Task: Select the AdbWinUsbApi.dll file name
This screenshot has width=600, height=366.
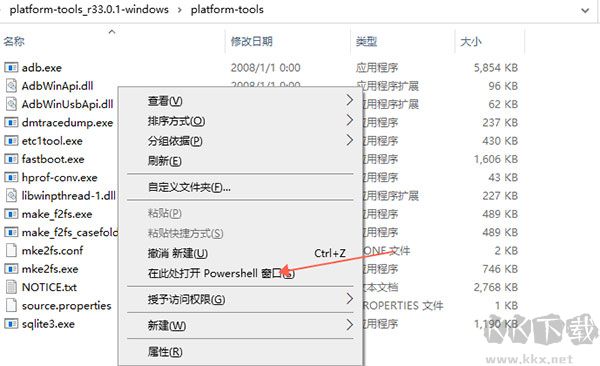Action: click(67, 104)
